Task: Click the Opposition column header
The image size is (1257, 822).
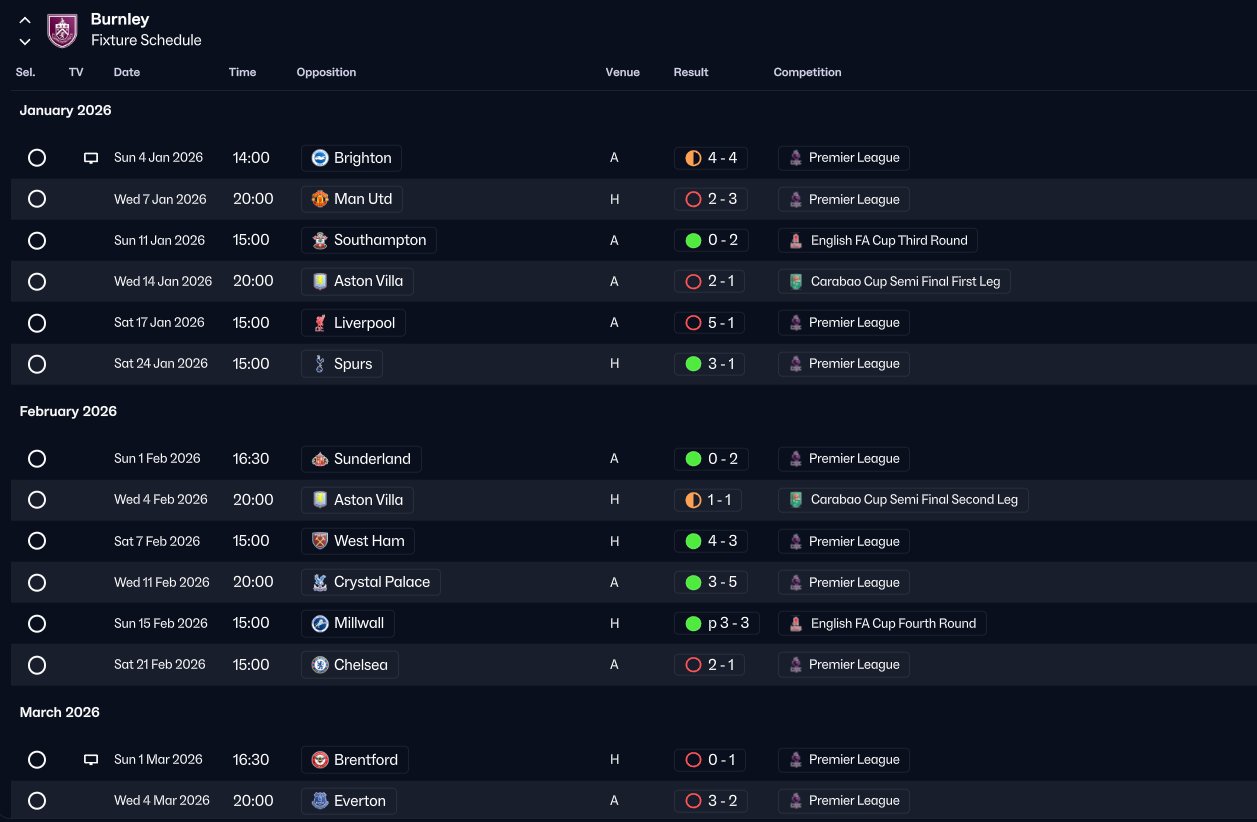Action: (326, 72)
